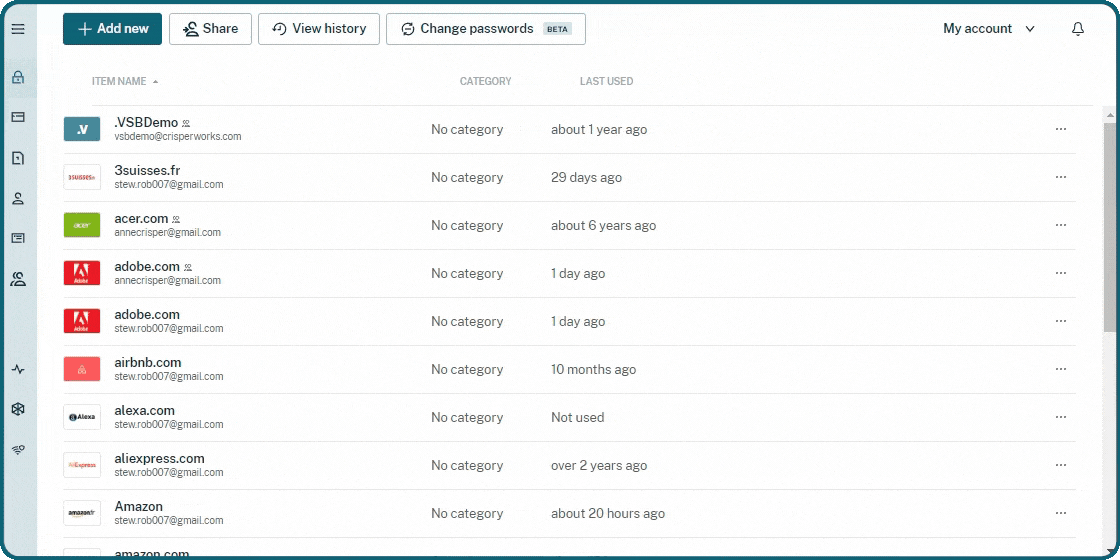Screen dimensions: 1120x560
Task: Open Personal Info person icon in sidebar
Action: [x=17, y=198]
